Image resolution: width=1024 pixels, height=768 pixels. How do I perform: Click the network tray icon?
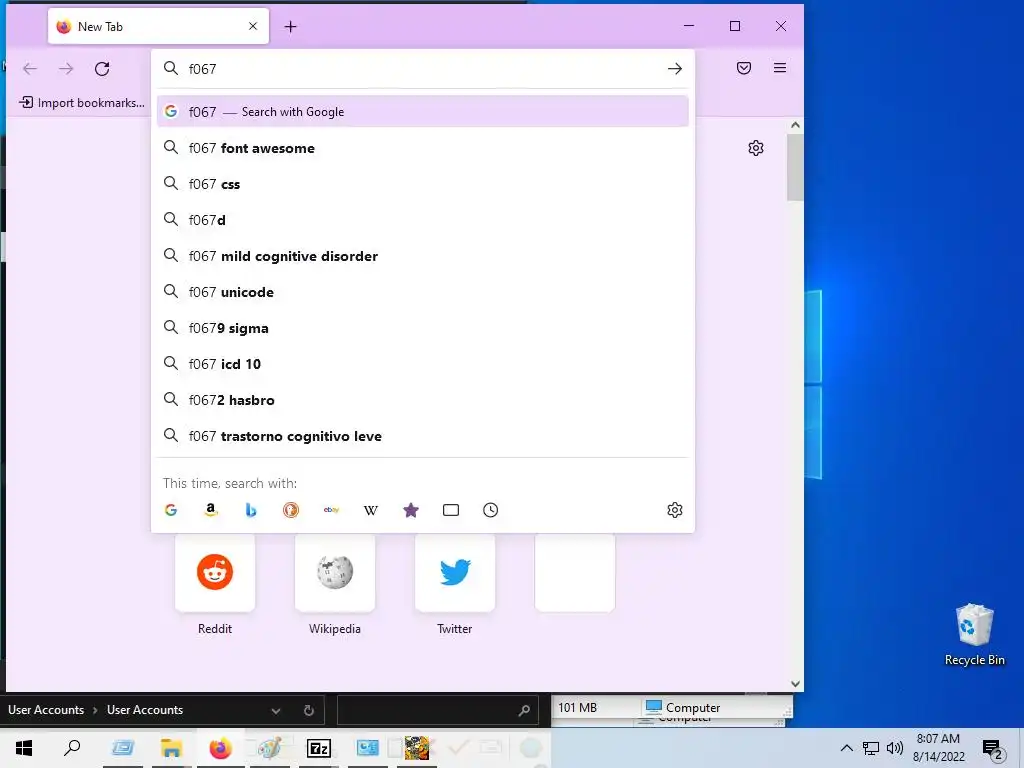871,748
